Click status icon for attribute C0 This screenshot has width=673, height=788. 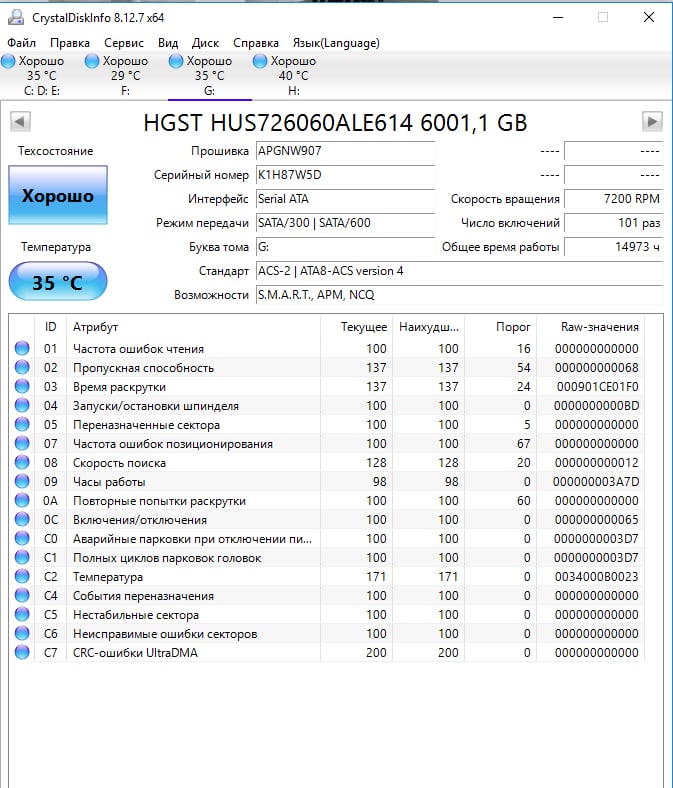(22, 538)
